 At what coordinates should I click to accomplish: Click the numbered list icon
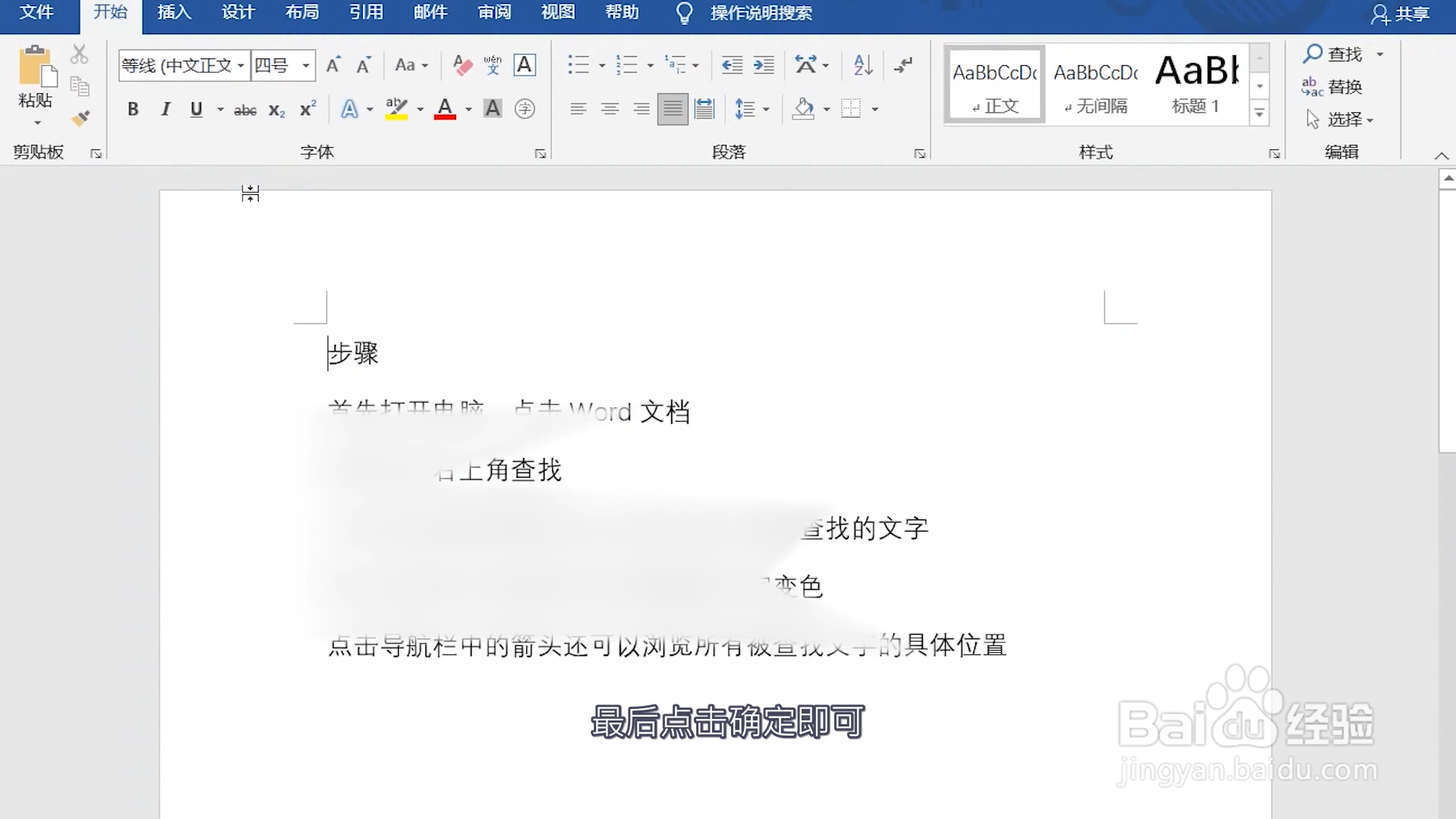(627, 65)
